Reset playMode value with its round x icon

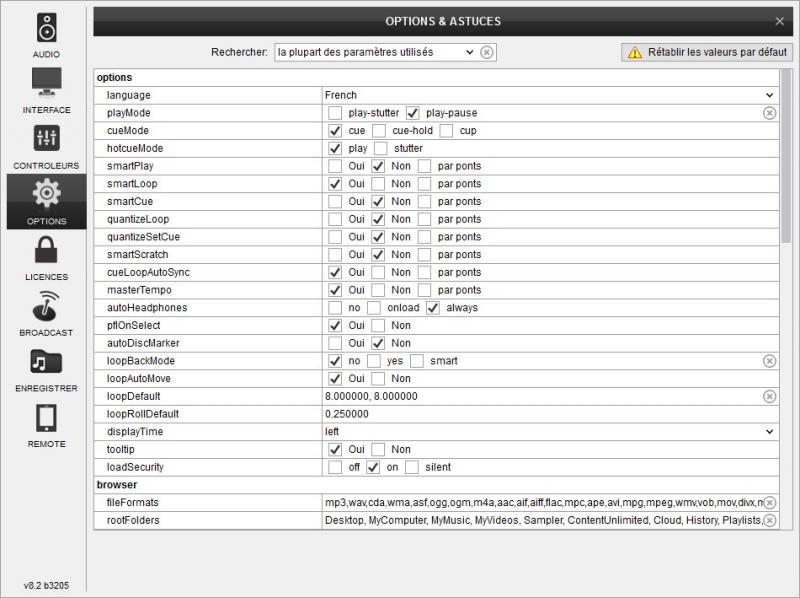(x=769, y=113)
